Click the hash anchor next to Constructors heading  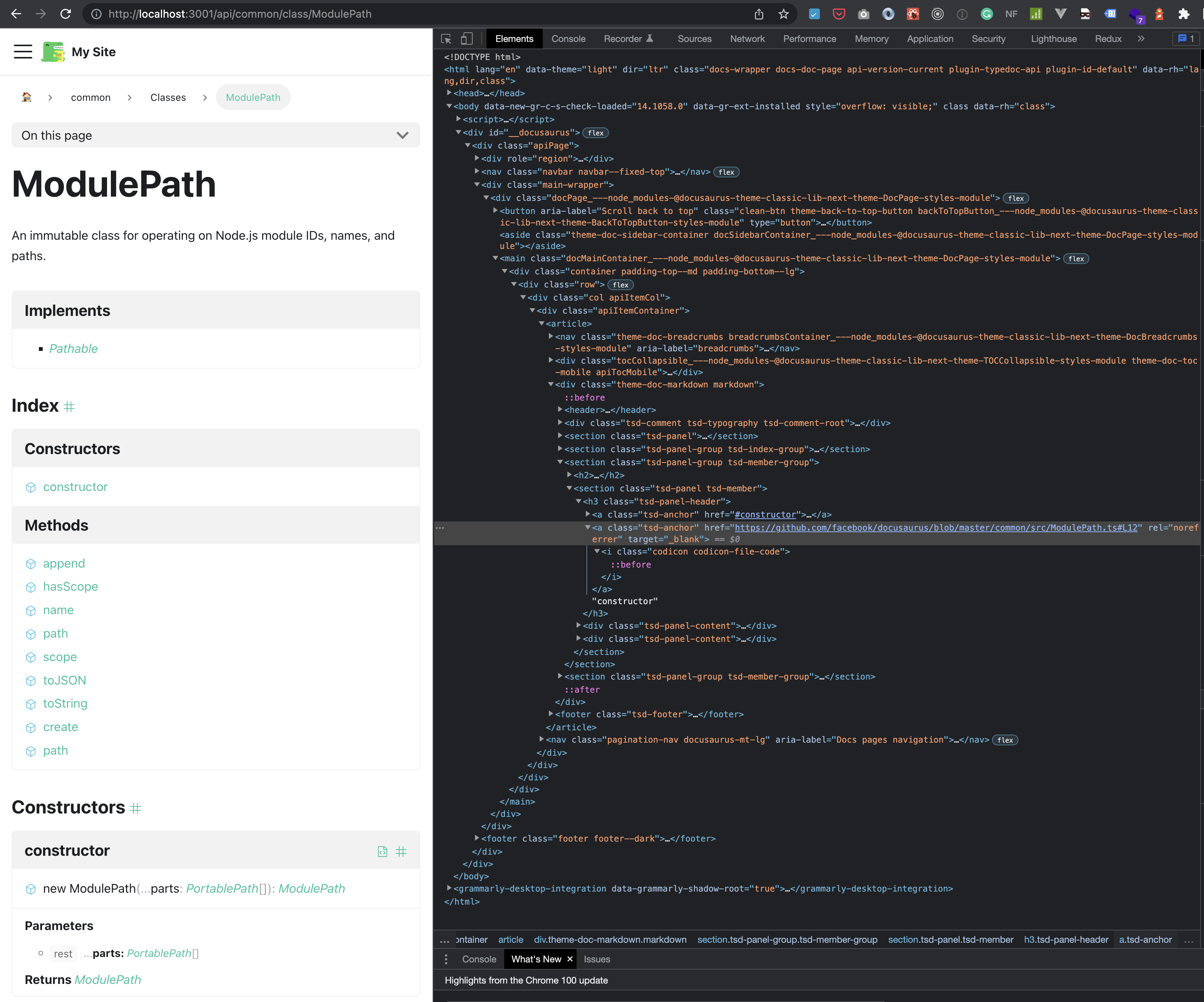coord(135,808)
